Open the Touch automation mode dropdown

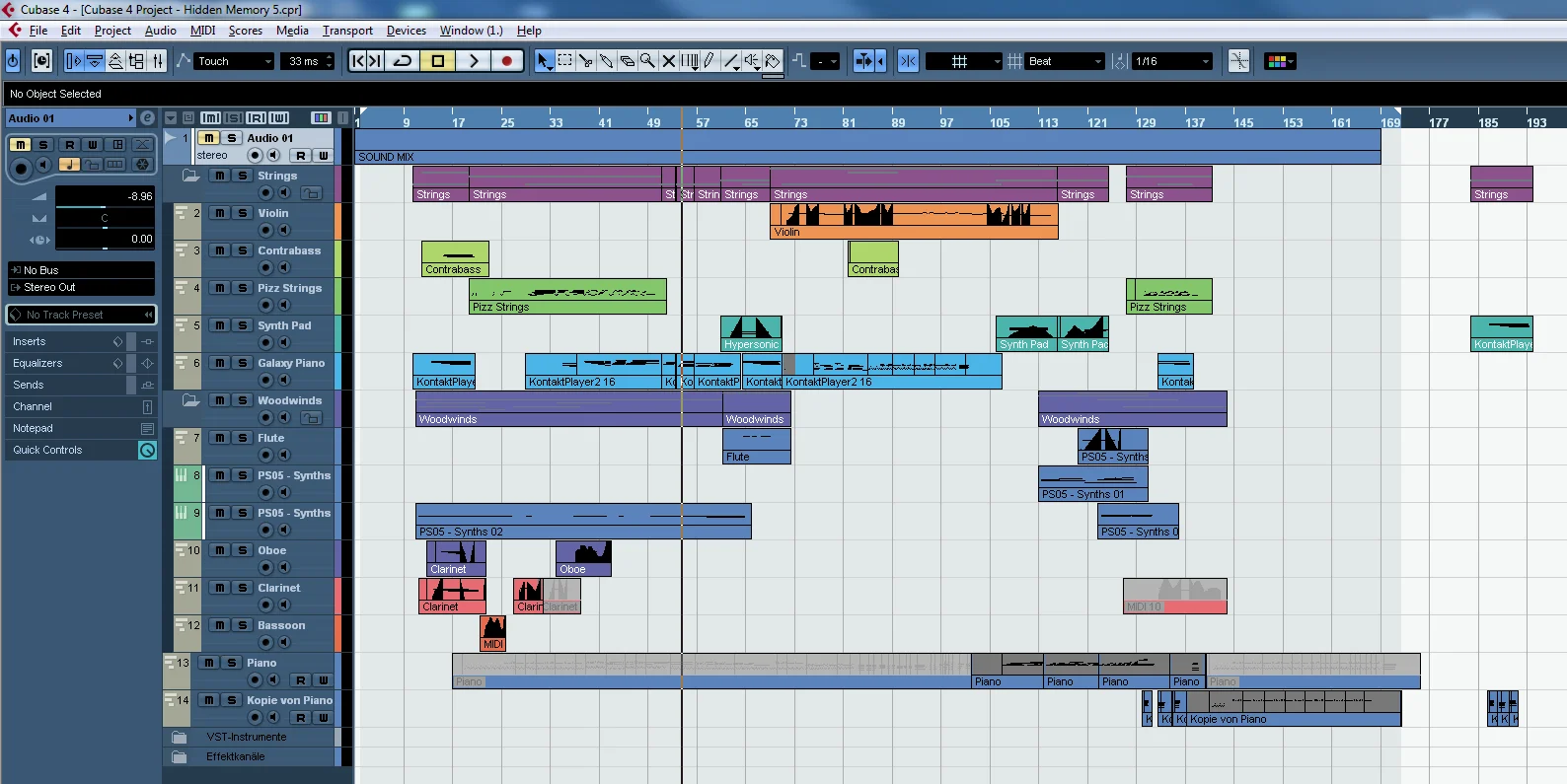[235, 61]
